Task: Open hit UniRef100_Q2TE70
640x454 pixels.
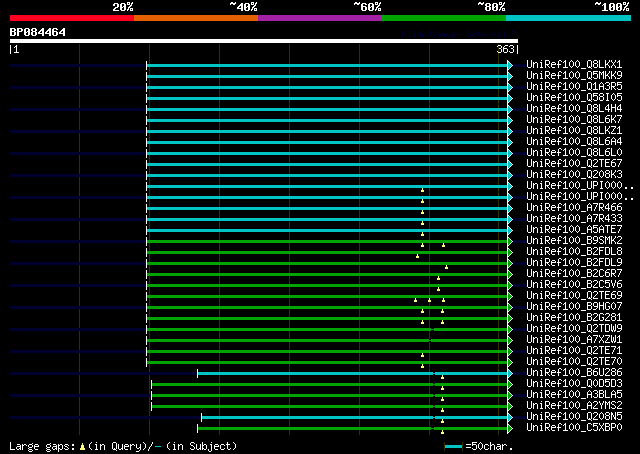Action: coord(574,361)
